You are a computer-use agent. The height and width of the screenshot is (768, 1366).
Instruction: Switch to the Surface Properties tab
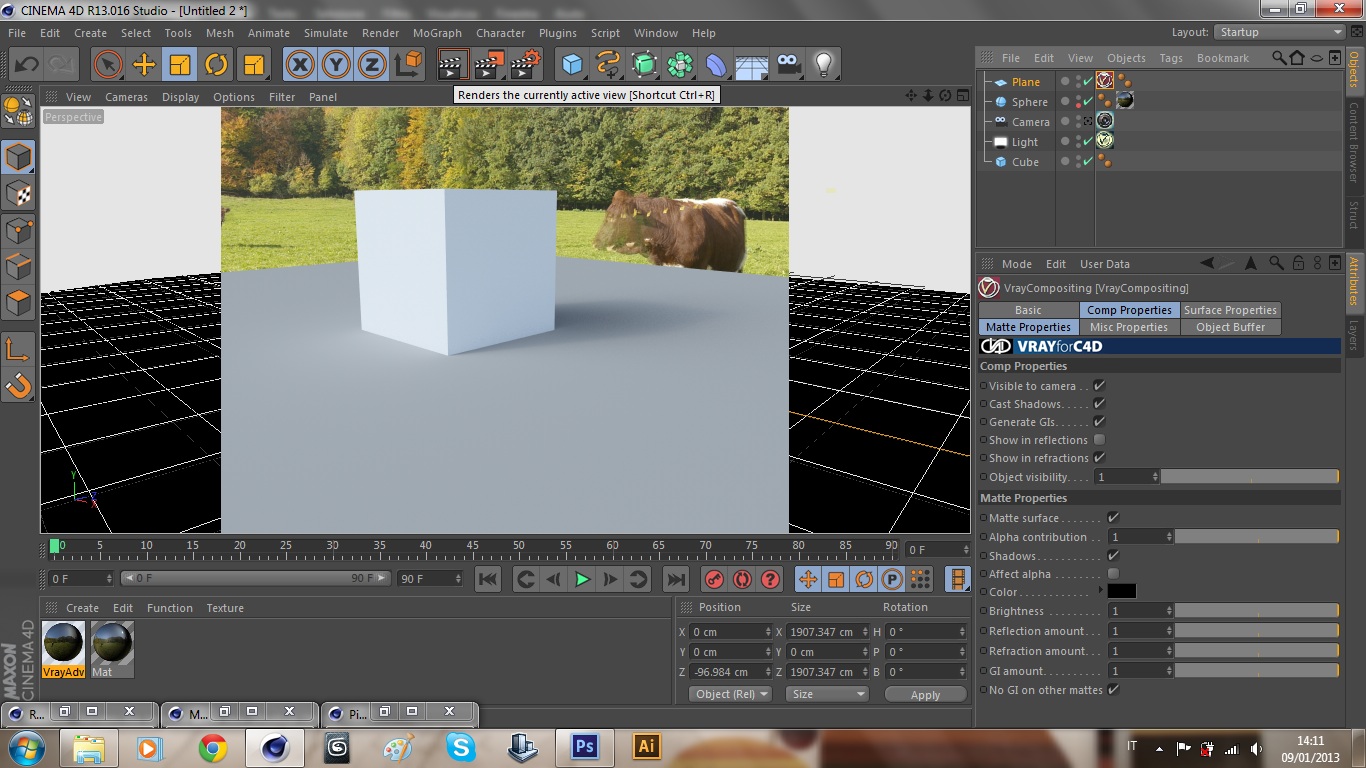(1230, 310)
